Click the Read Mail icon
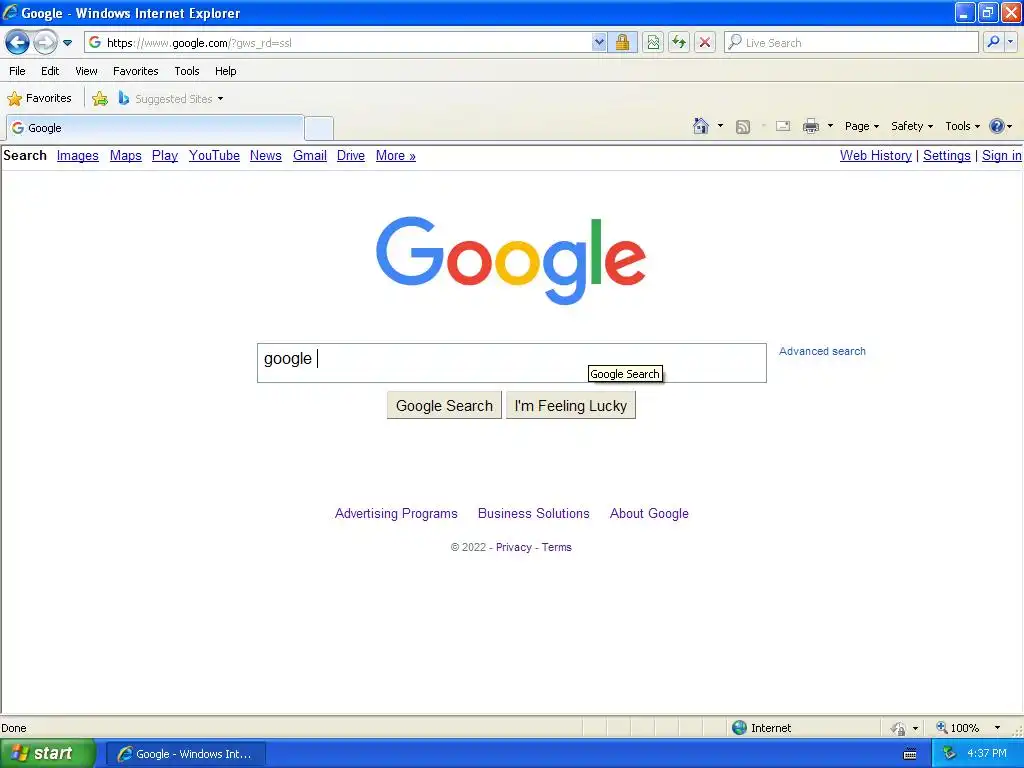The width and height of the screenshot is (1024, 768). 783,126
